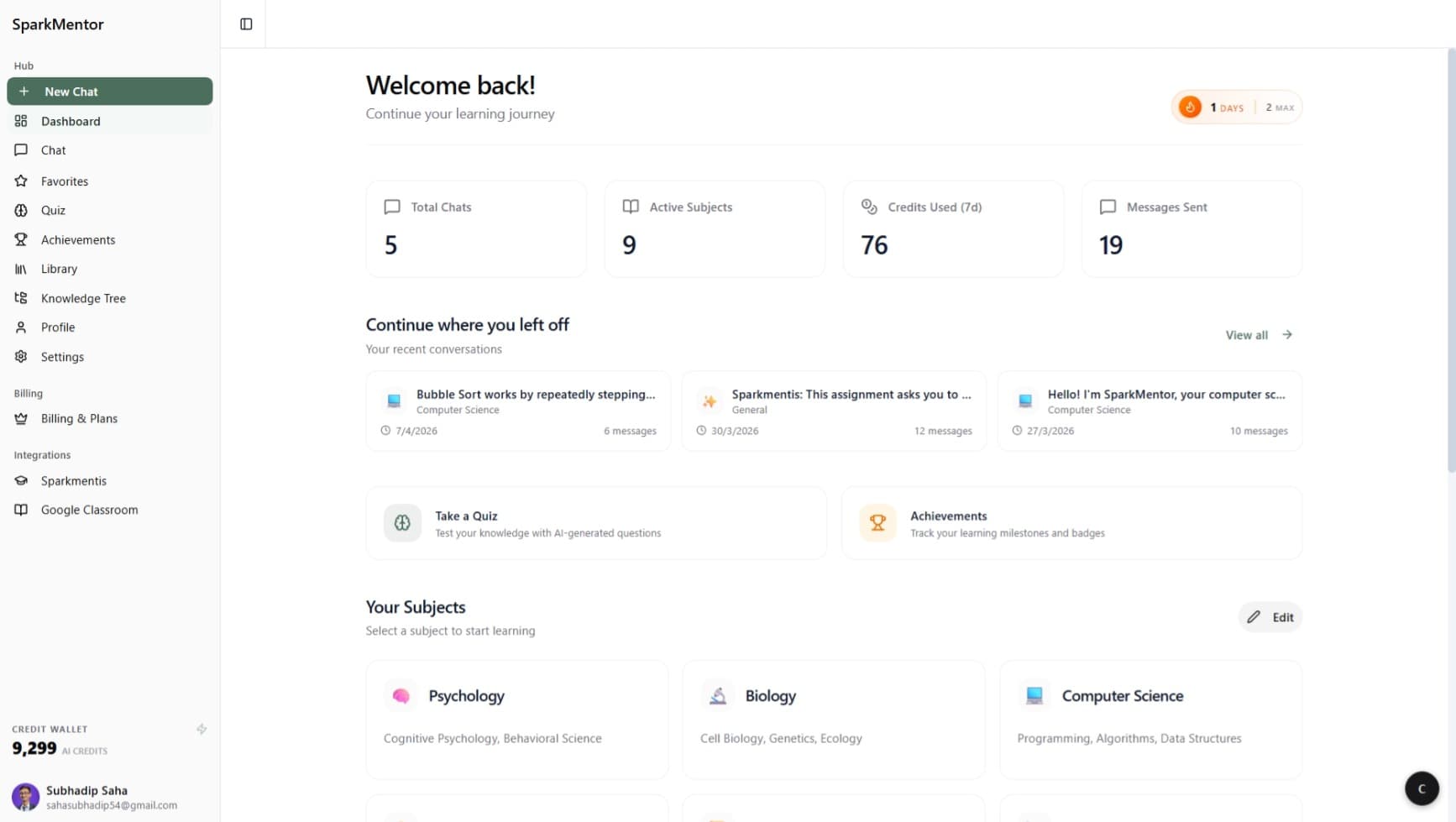Select the Quiz brain icon in sidebar
This screenshot has height=822, width=1456.
tap(21, 210)
